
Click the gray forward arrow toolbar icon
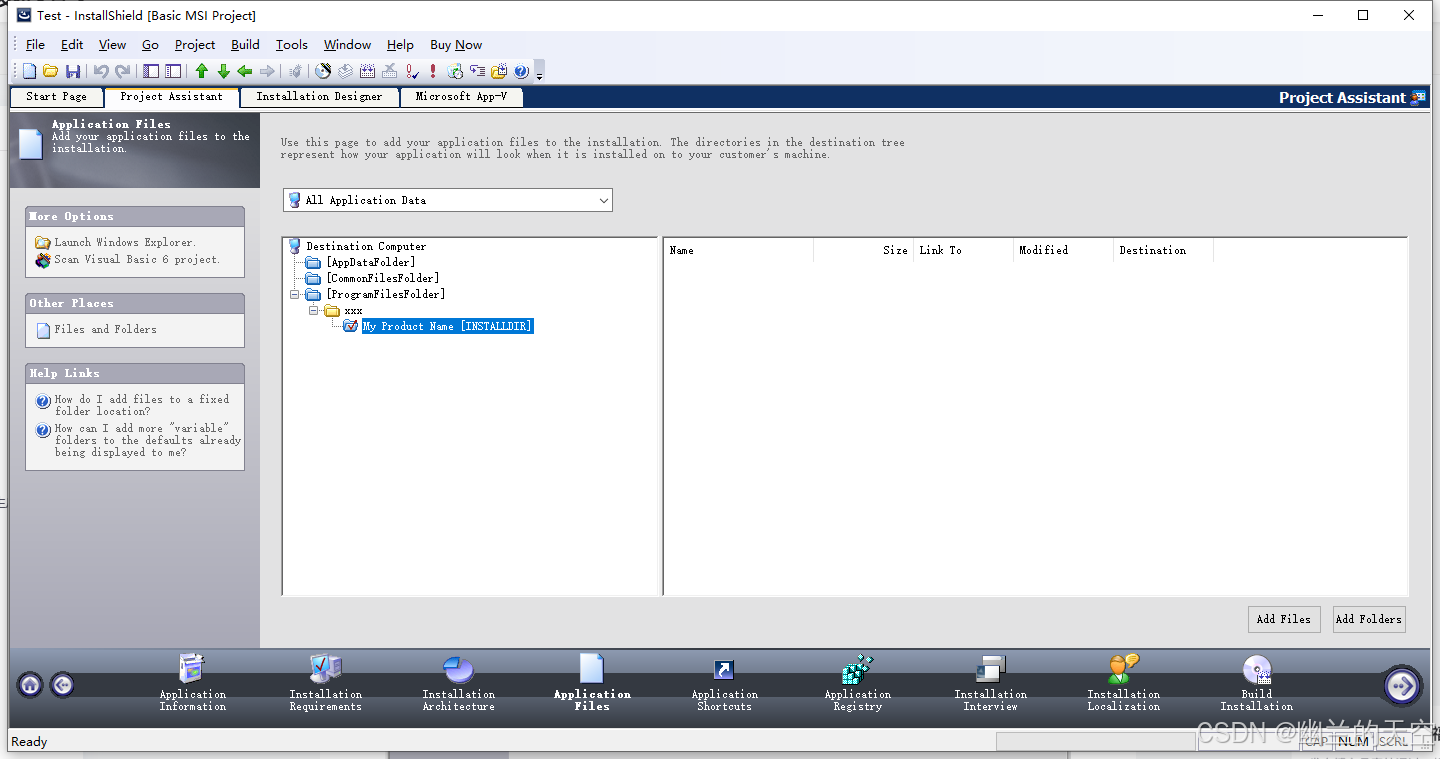pyautogui.click(x=267, y=71)
